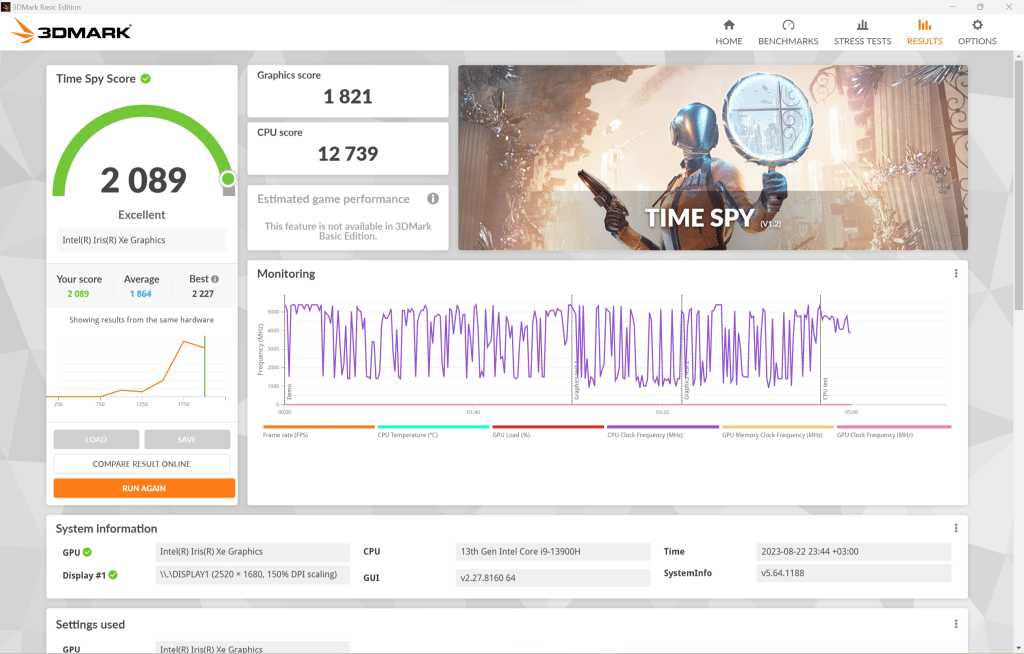Click the Intel Iris Xe Graphics field under Excellent
This screenshot has width=1024, height=654.
(142, 240)
